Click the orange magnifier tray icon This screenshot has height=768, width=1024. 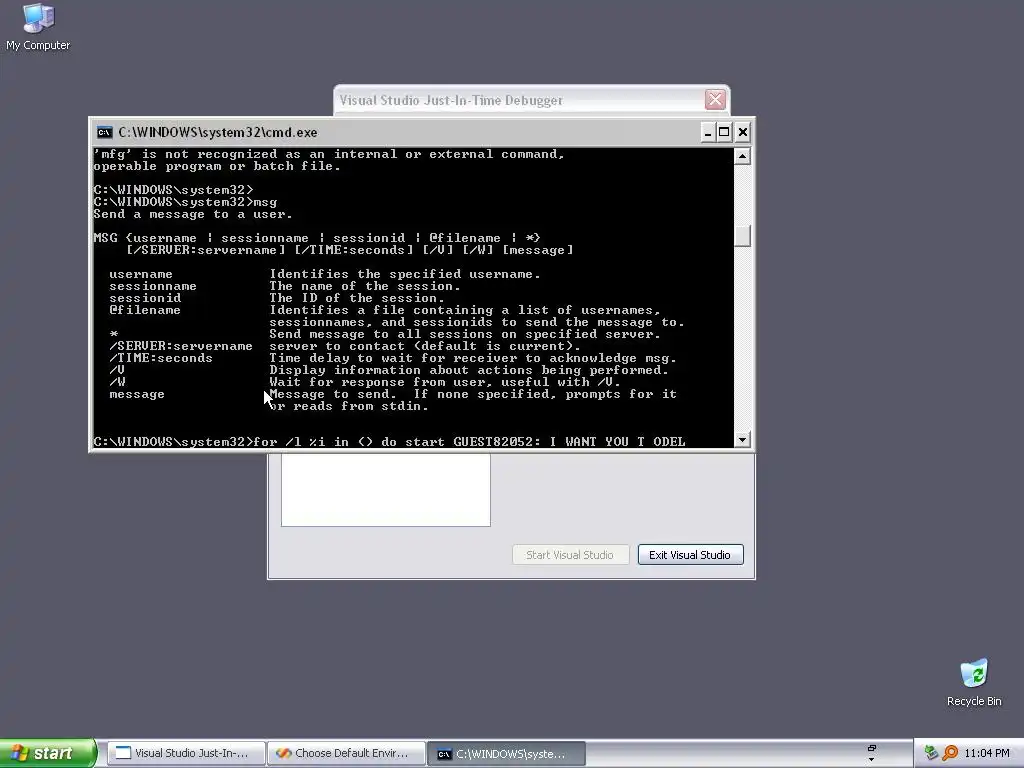(x=950, y=753)
